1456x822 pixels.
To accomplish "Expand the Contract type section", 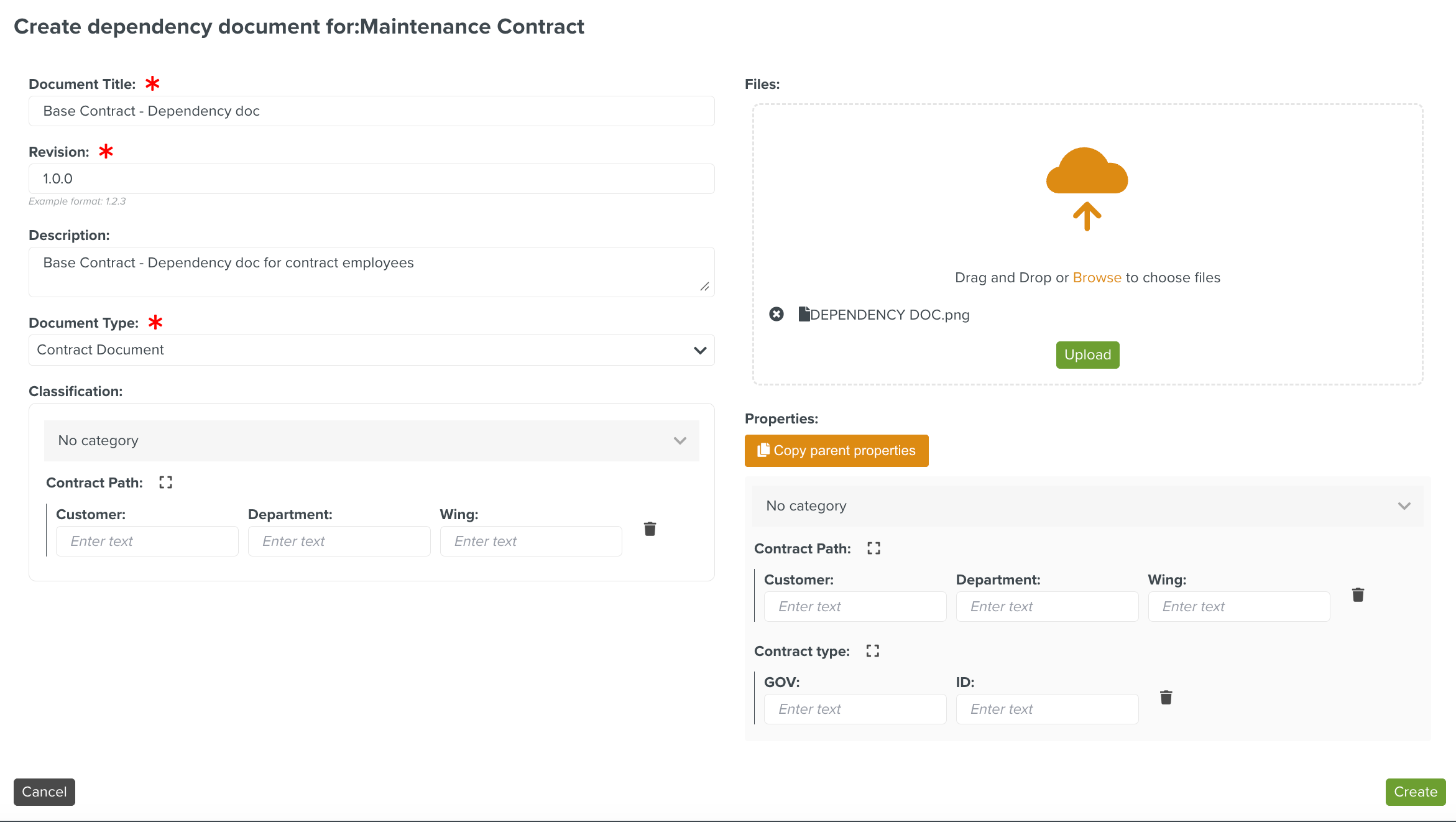I will [872, 651].
